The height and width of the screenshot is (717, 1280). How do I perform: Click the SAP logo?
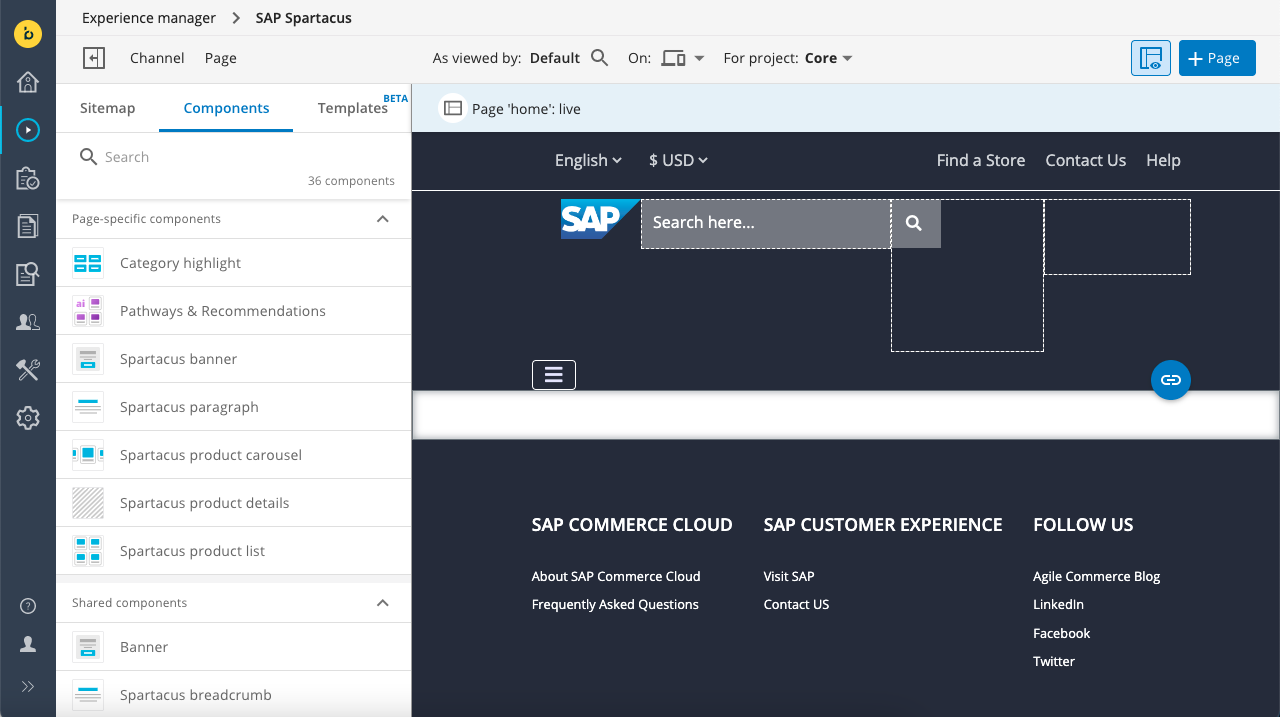[600, 218]
